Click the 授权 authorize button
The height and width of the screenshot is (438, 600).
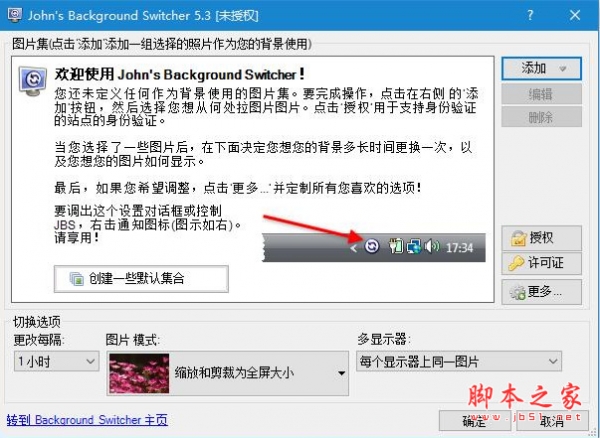point(541,238)
